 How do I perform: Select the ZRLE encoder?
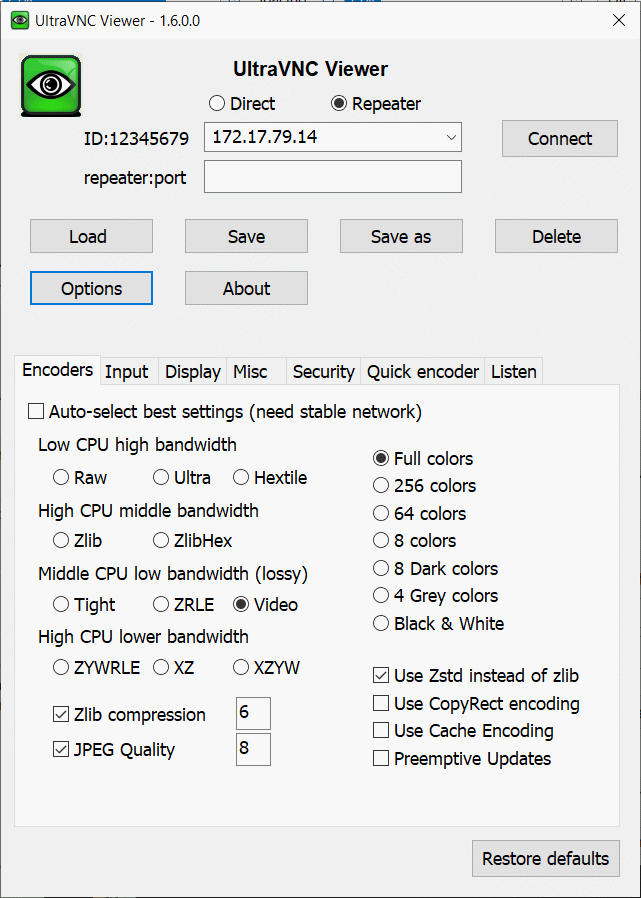[x=161, y=605]
